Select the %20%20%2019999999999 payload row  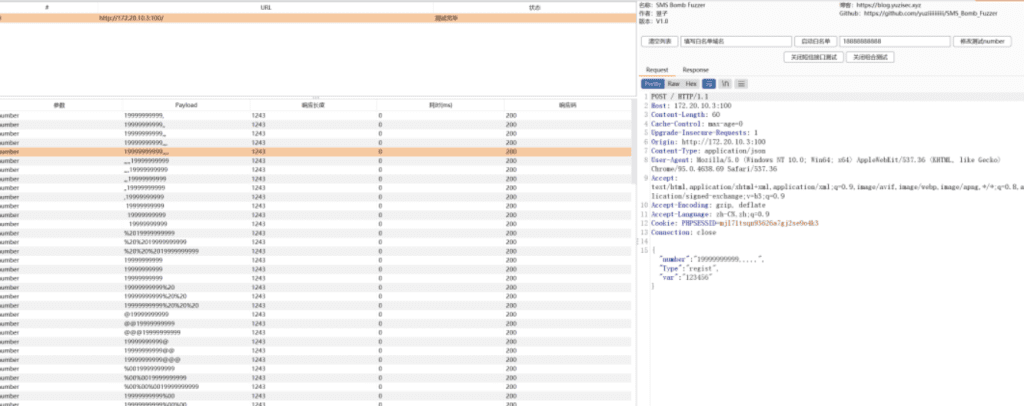click(315, 251)
